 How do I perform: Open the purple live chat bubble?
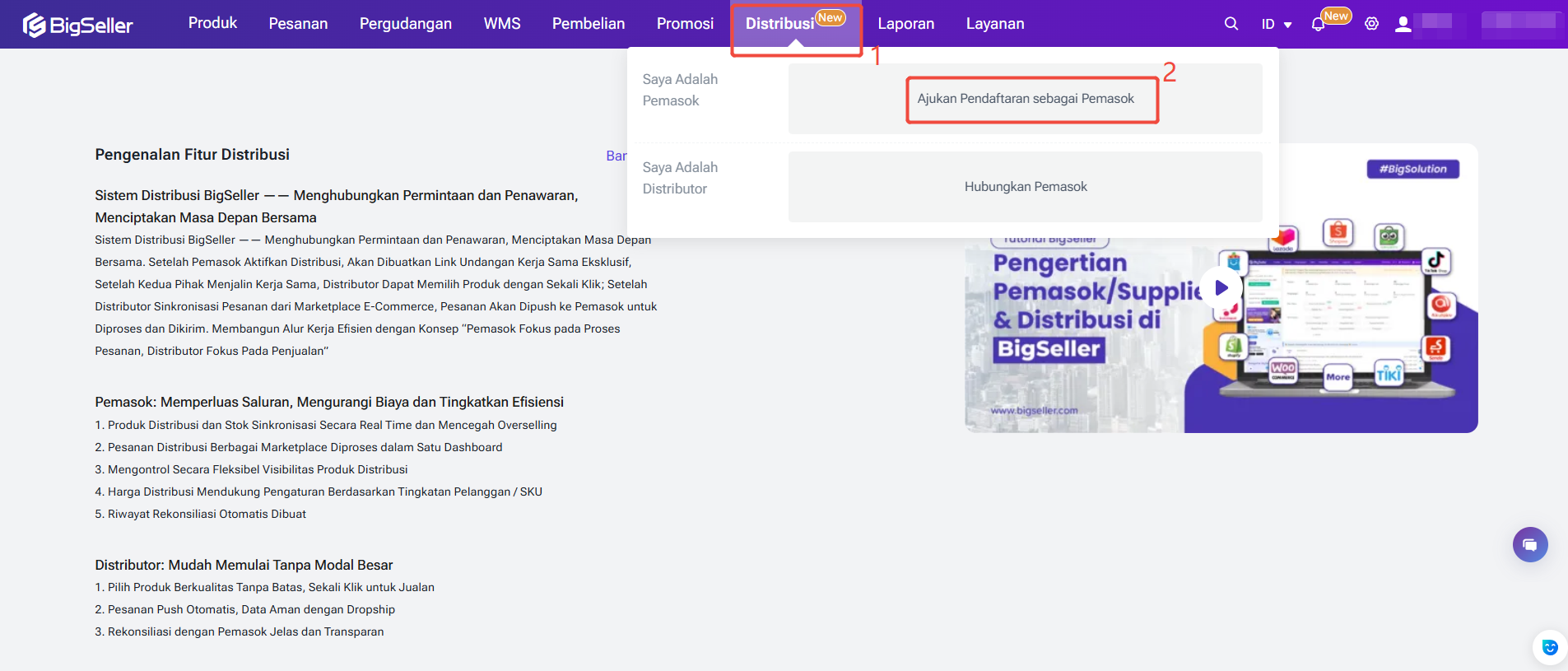tap(1529, 544)
